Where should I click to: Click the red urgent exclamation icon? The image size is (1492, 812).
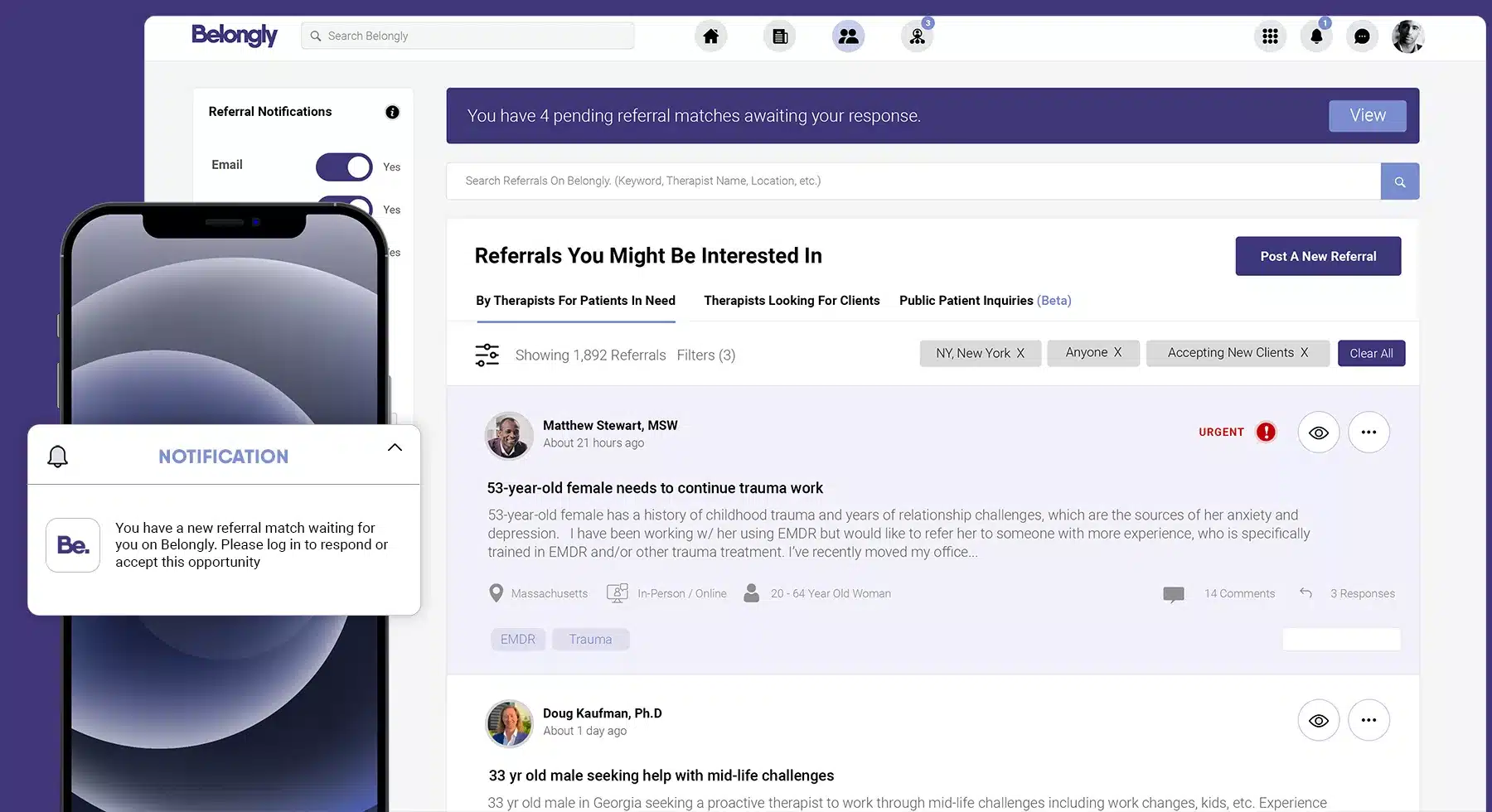point(1266,432)
